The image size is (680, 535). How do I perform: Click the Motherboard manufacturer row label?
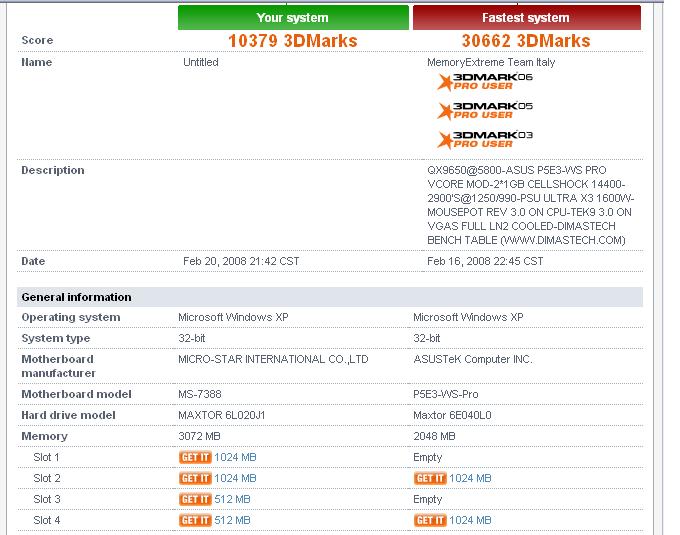[58, 366]
